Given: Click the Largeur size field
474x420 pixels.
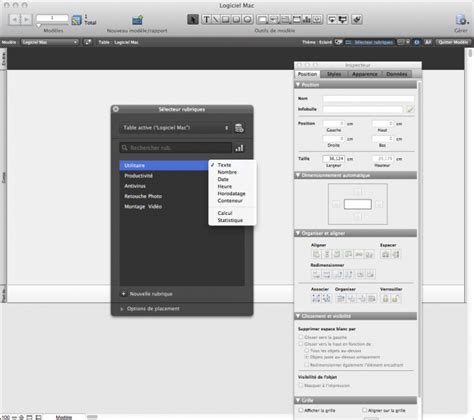Looking at the screenshot, I should pos(334,159).
